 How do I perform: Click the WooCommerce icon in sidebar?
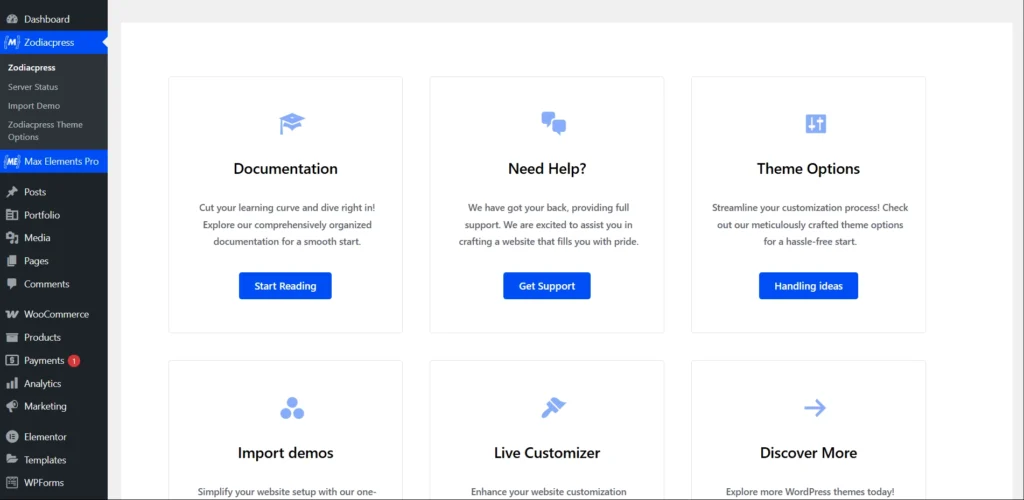point(12,314)
